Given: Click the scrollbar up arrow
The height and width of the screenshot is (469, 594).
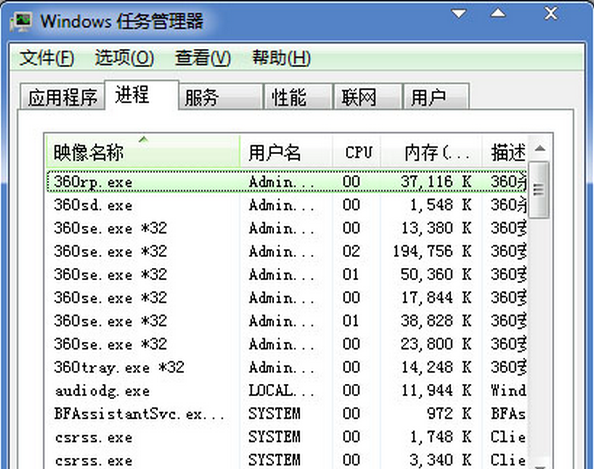Looking at the screenshot, I should (x=540, y=148).
